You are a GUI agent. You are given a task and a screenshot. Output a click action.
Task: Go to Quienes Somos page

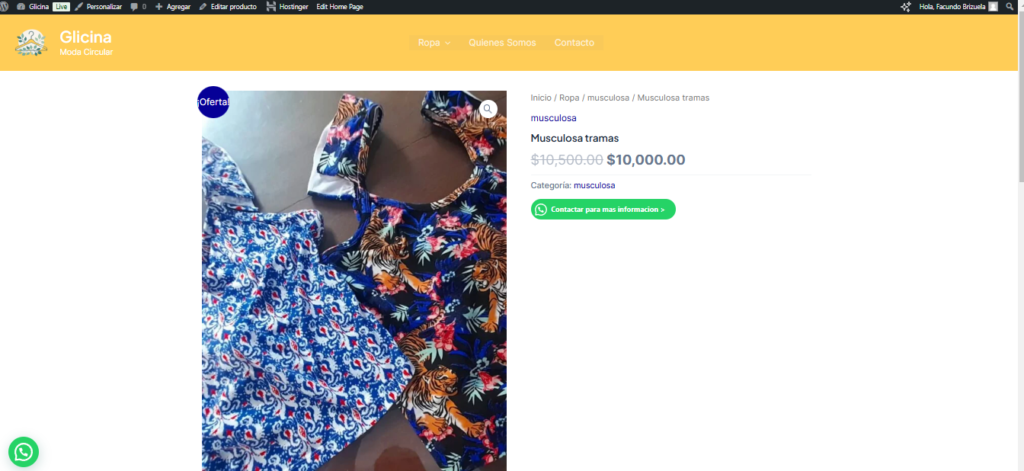point(502,43)
